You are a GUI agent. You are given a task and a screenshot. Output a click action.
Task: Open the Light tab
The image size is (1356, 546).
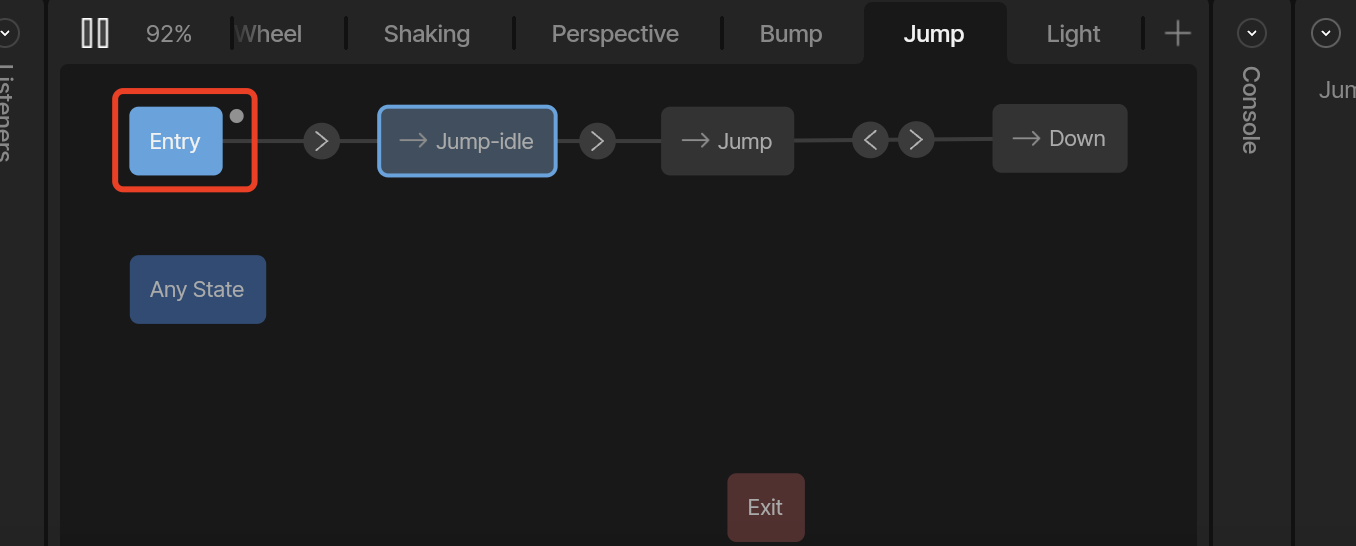[x=1074, y=33]
